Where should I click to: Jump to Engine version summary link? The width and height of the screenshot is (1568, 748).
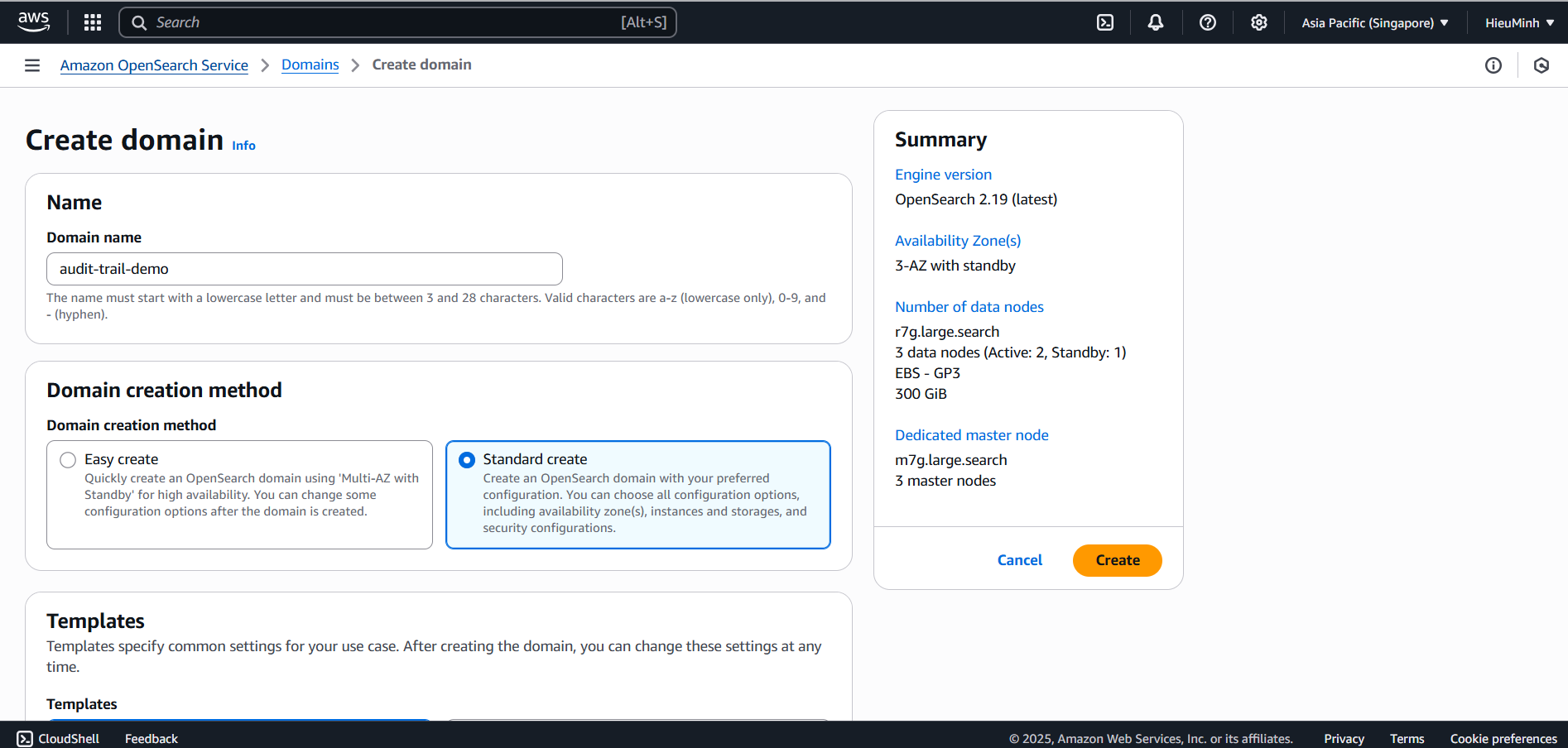point(943,175)
